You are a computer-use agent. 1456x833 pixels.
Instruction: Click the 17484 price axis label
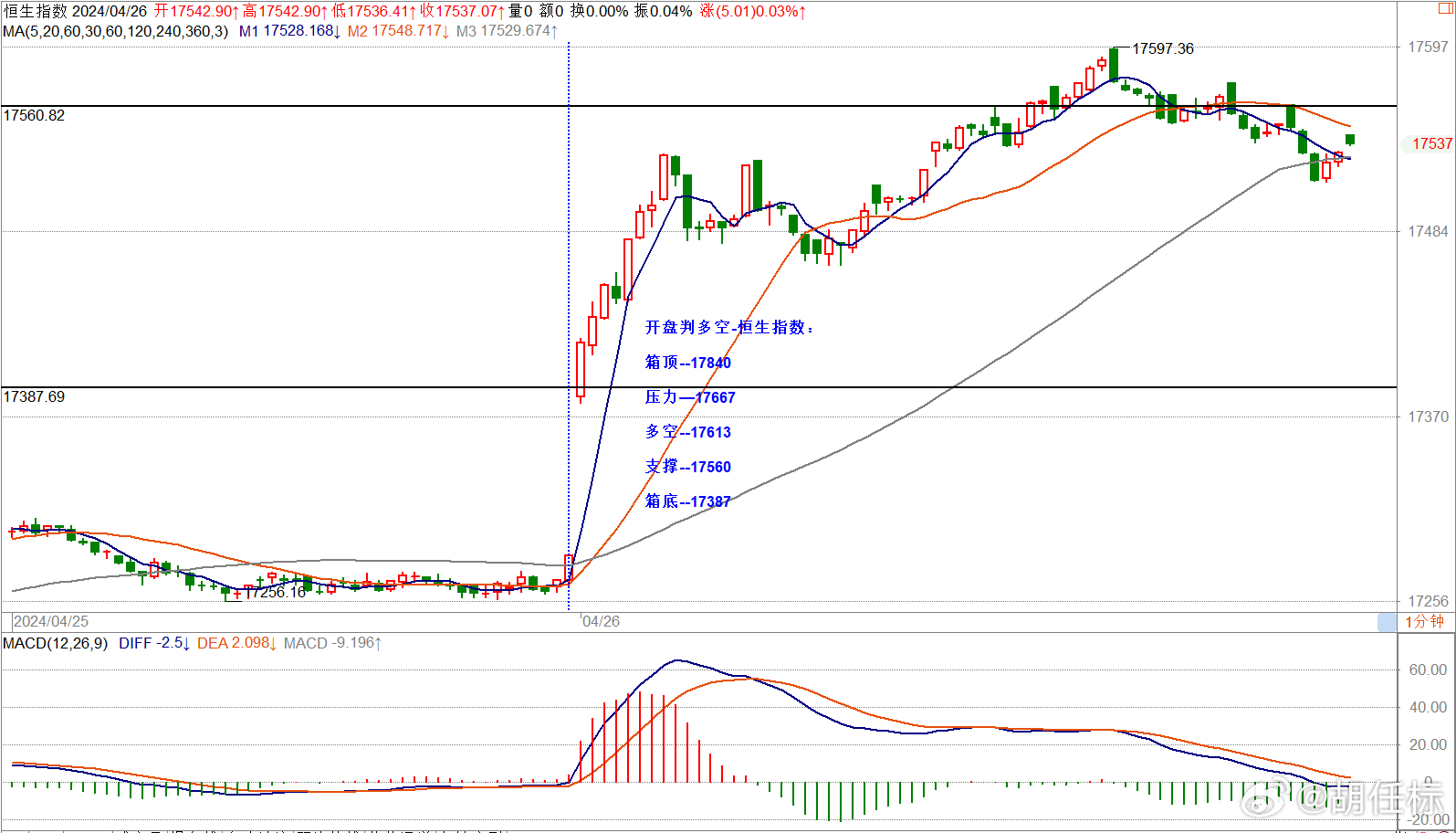1428,231
